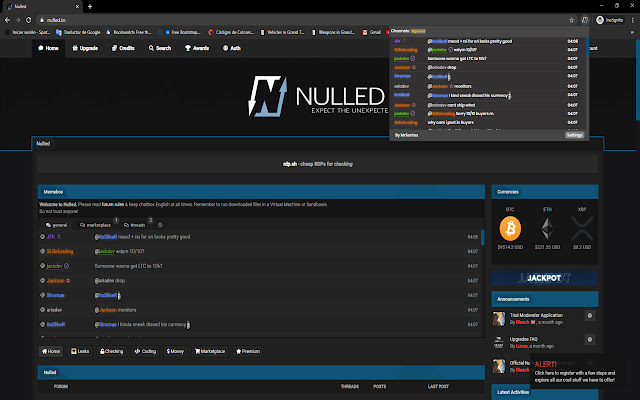
Task: Click the Nulled breadcrumb tab
Action: [43, 144]
